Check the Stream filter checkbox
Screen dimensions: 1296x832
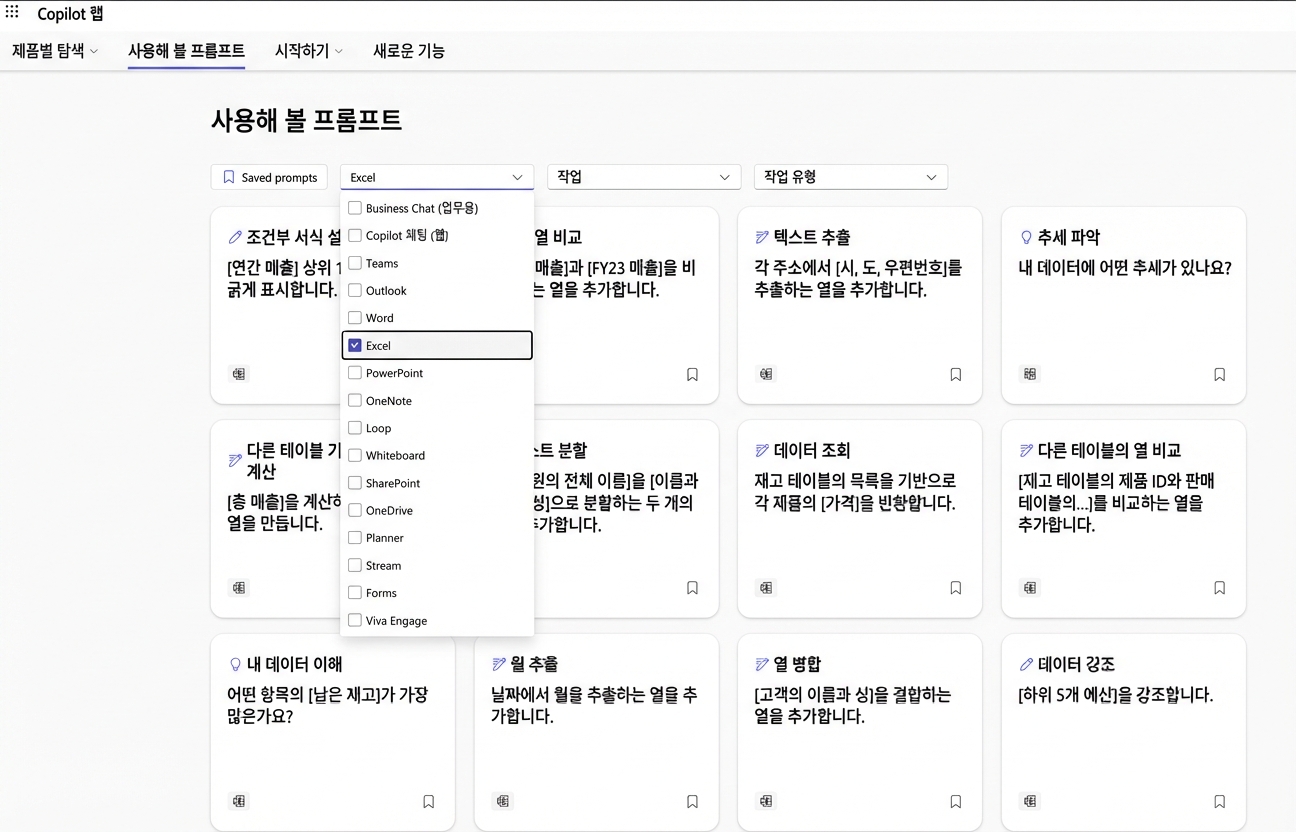click(x=354, y=565)
